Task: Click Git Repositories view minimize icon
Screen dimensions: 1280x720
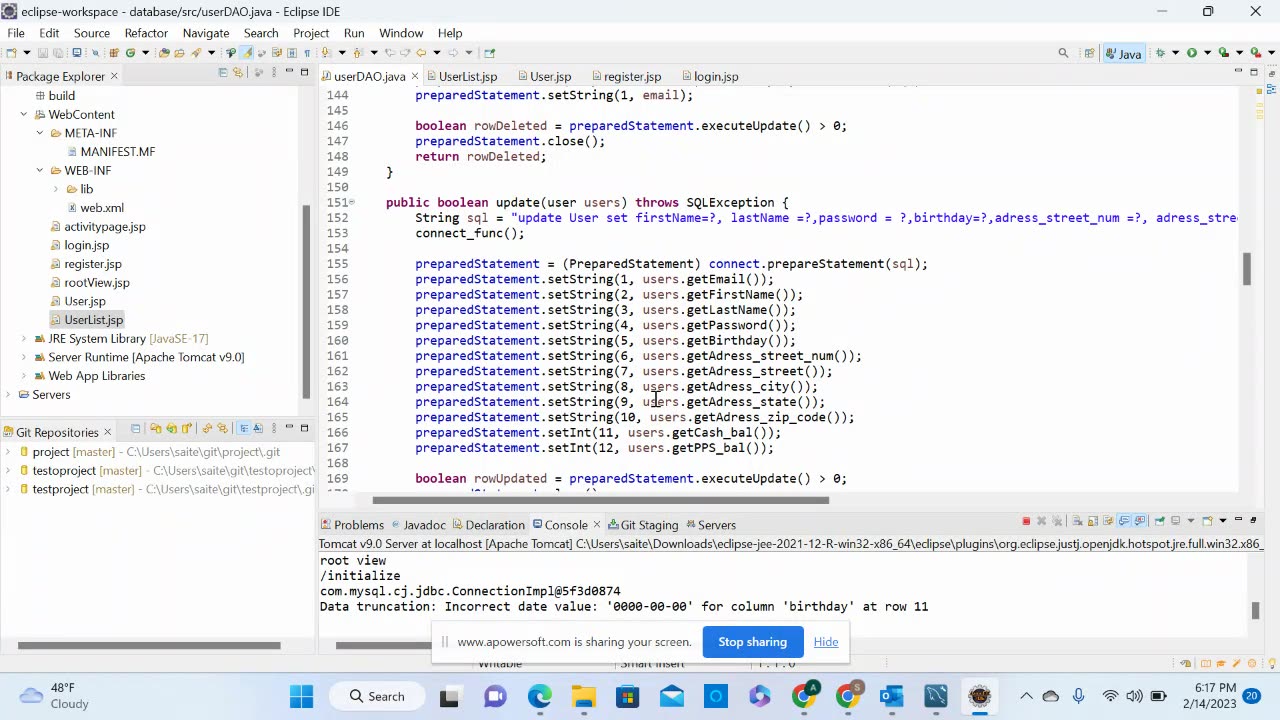Action: pyautogui.click(x=289, y=428)
